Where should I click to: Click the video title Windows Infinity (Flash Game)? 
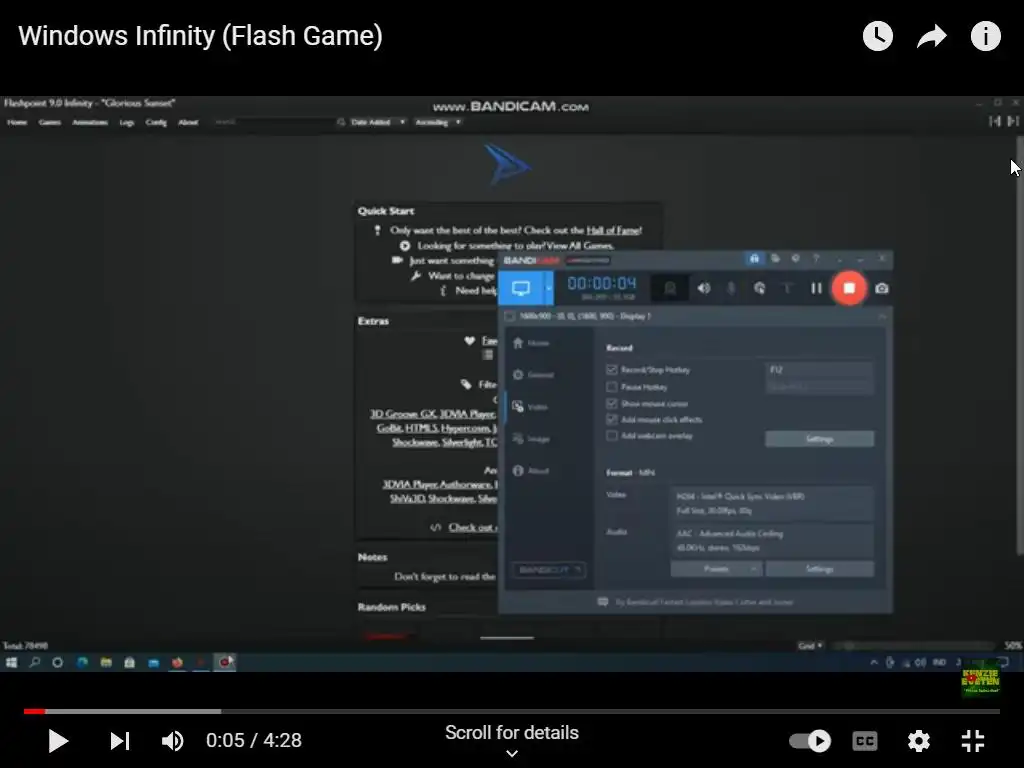coord(200,36)
